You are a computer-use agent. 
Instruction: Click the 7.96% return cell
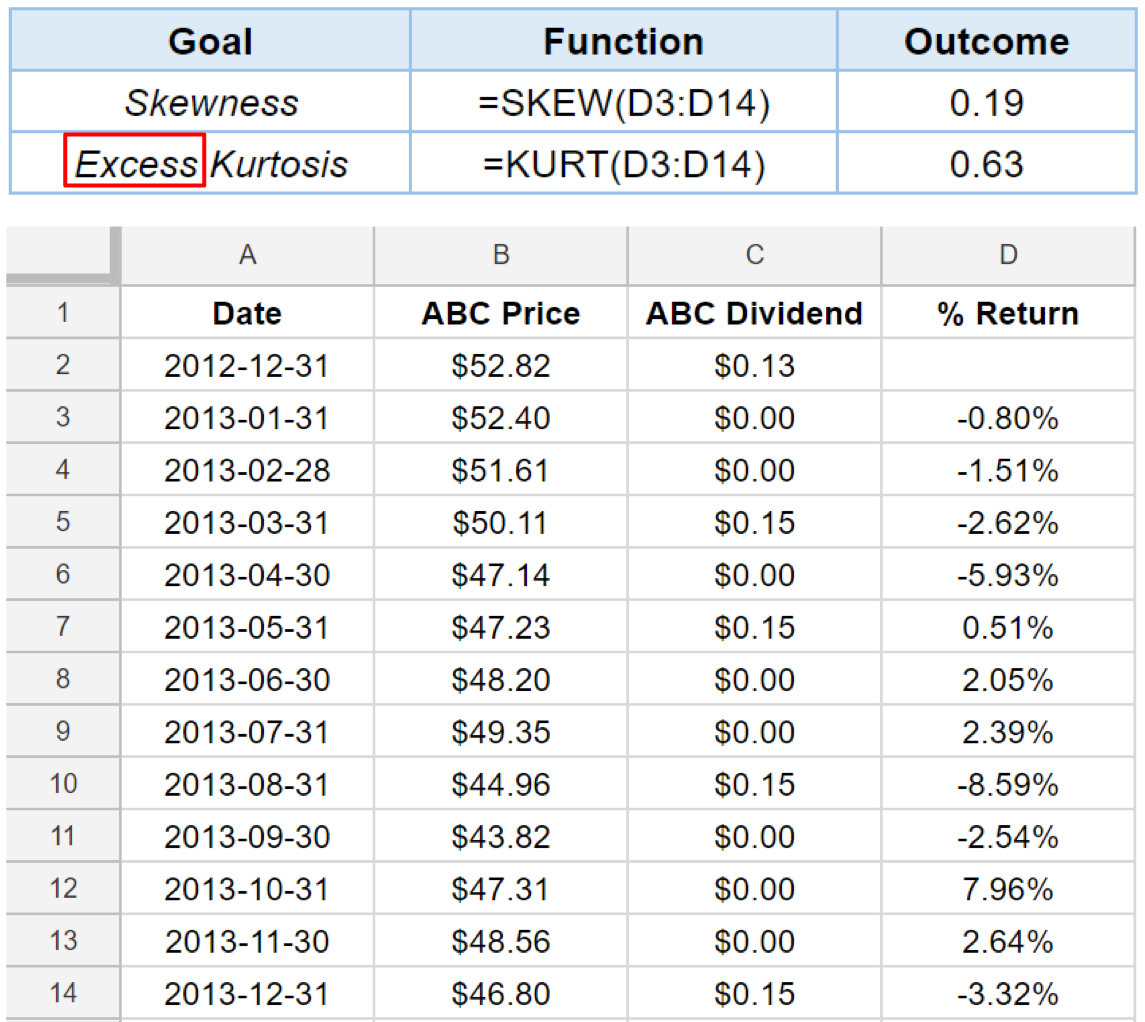click(1008, 888)
